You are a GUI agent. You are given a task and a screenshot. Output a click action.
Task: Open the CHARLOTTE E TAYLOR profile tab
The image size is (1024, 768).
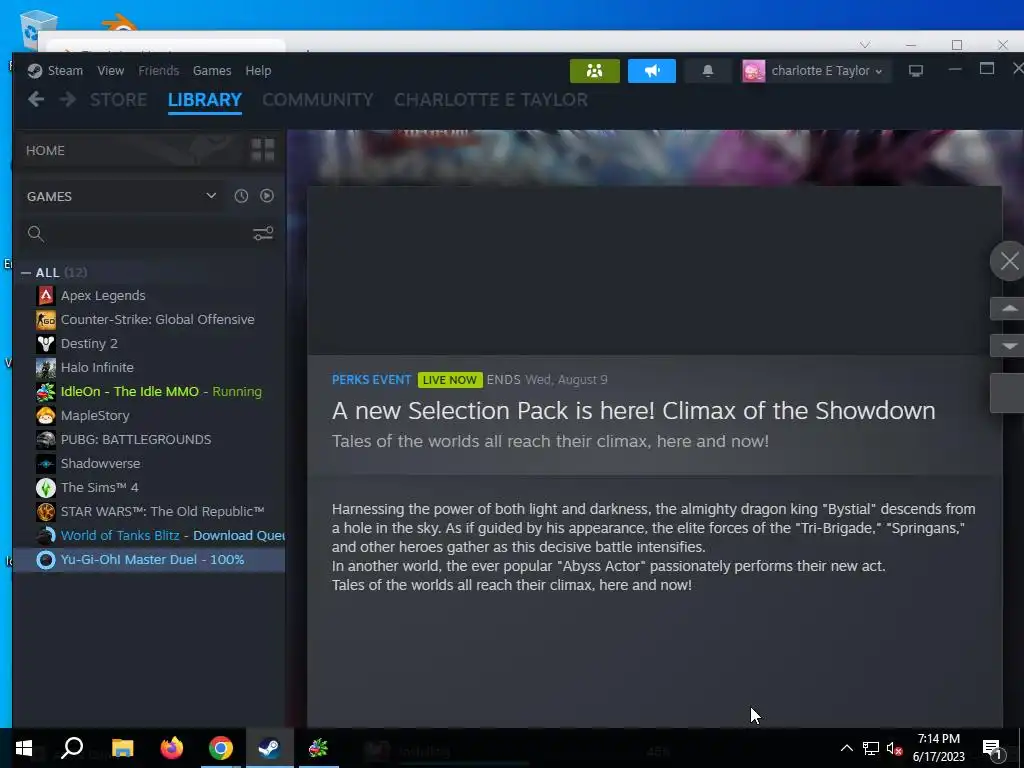pos(490,100)
